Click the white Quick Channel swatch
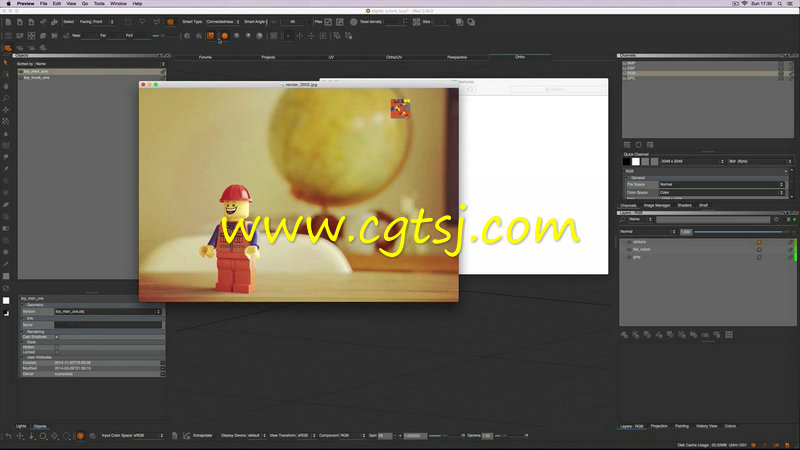 [x=636, y=162]
